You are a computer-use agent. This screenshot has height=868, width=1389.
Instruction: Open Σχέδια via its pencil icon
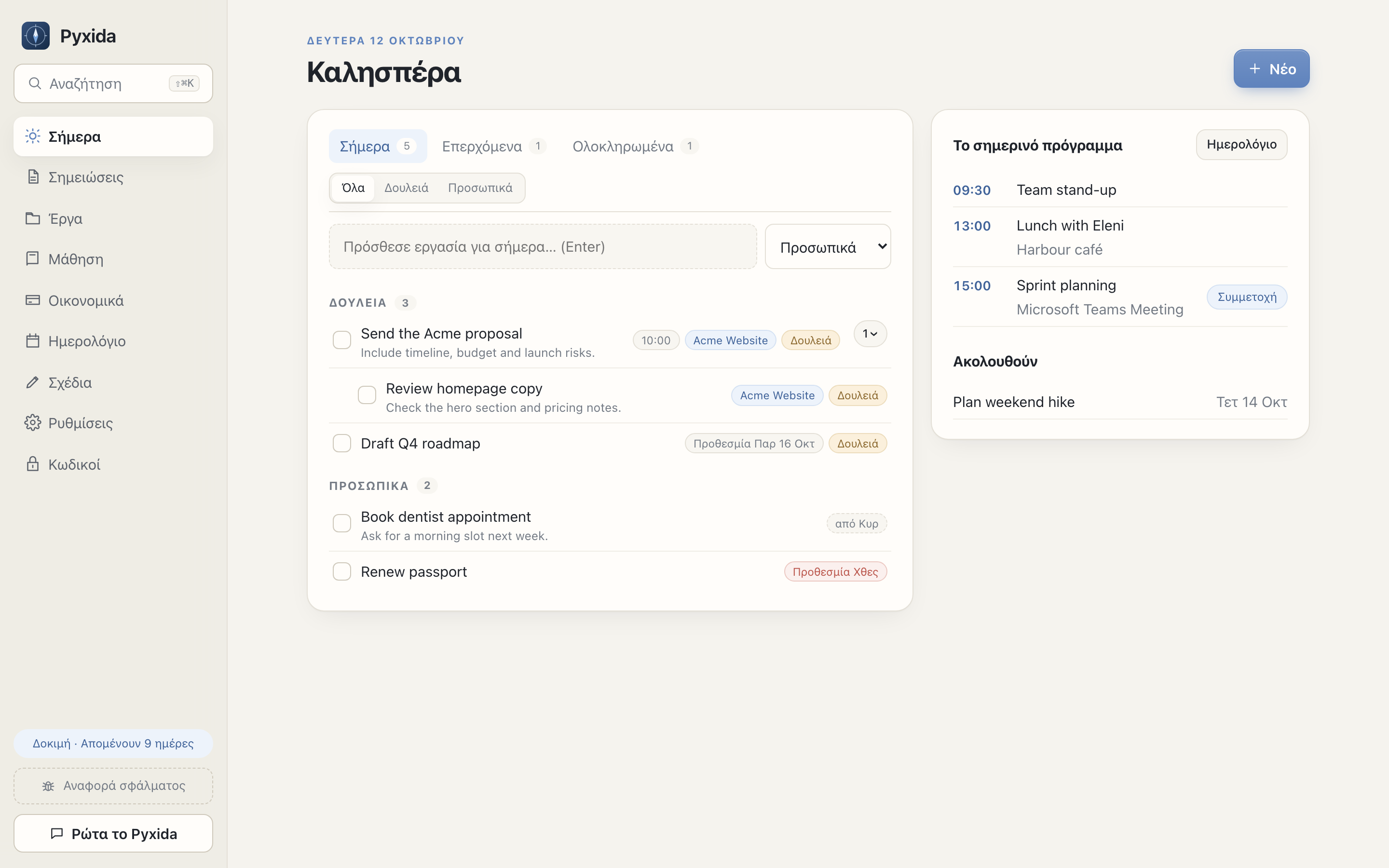33,382
